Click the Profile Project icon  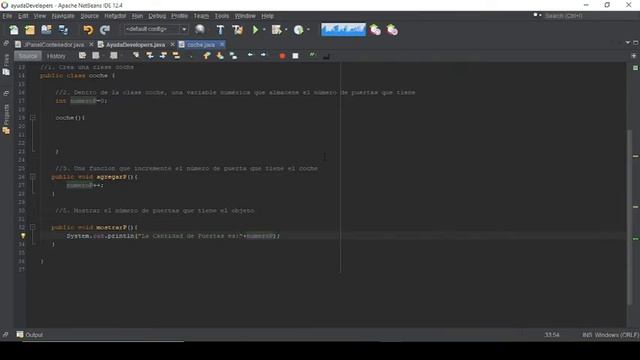pyautogui.click(x=298, y=30)
